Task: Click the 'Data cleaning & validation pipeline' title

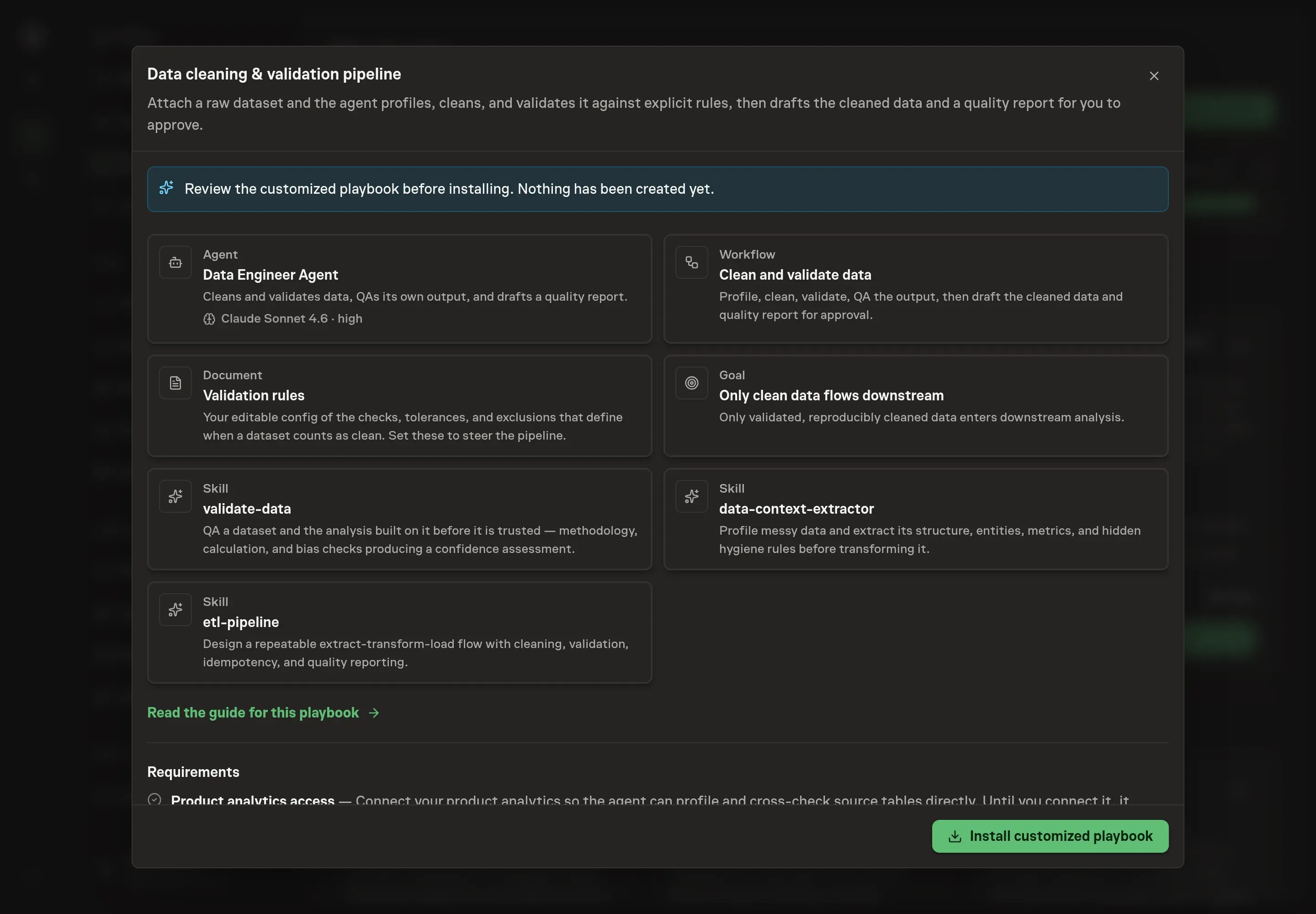Action: coord(274,74)
